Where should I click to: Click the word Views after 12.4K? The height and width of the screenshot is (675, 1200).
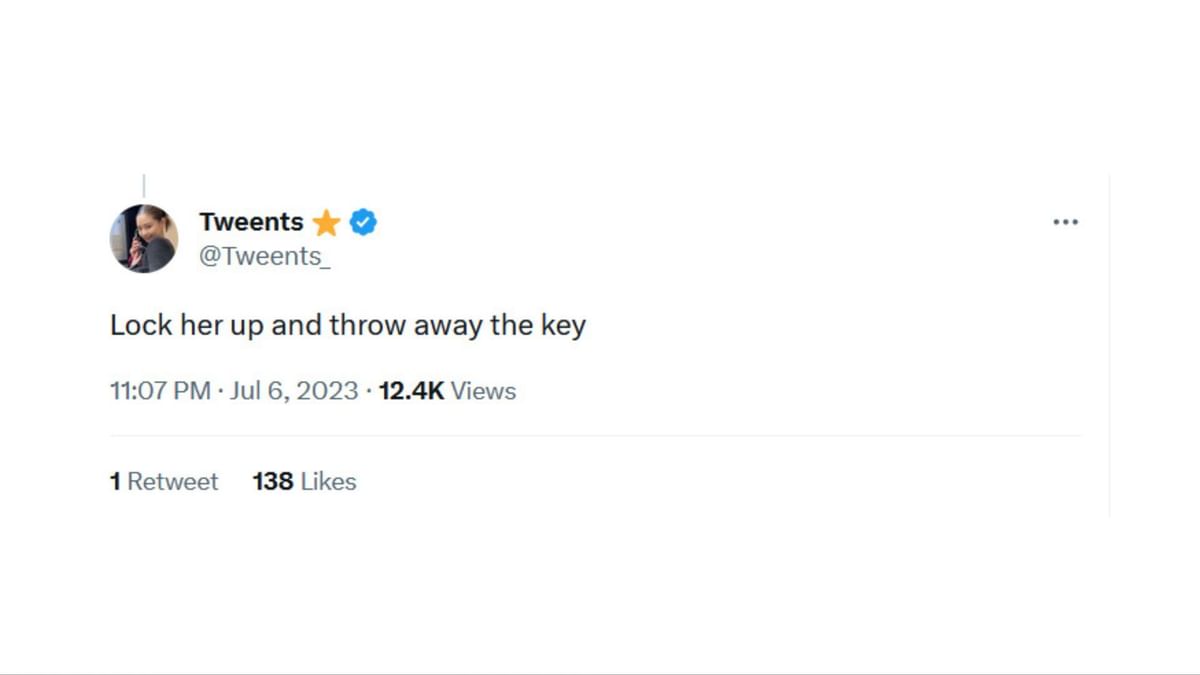click(x=483, y=391)
